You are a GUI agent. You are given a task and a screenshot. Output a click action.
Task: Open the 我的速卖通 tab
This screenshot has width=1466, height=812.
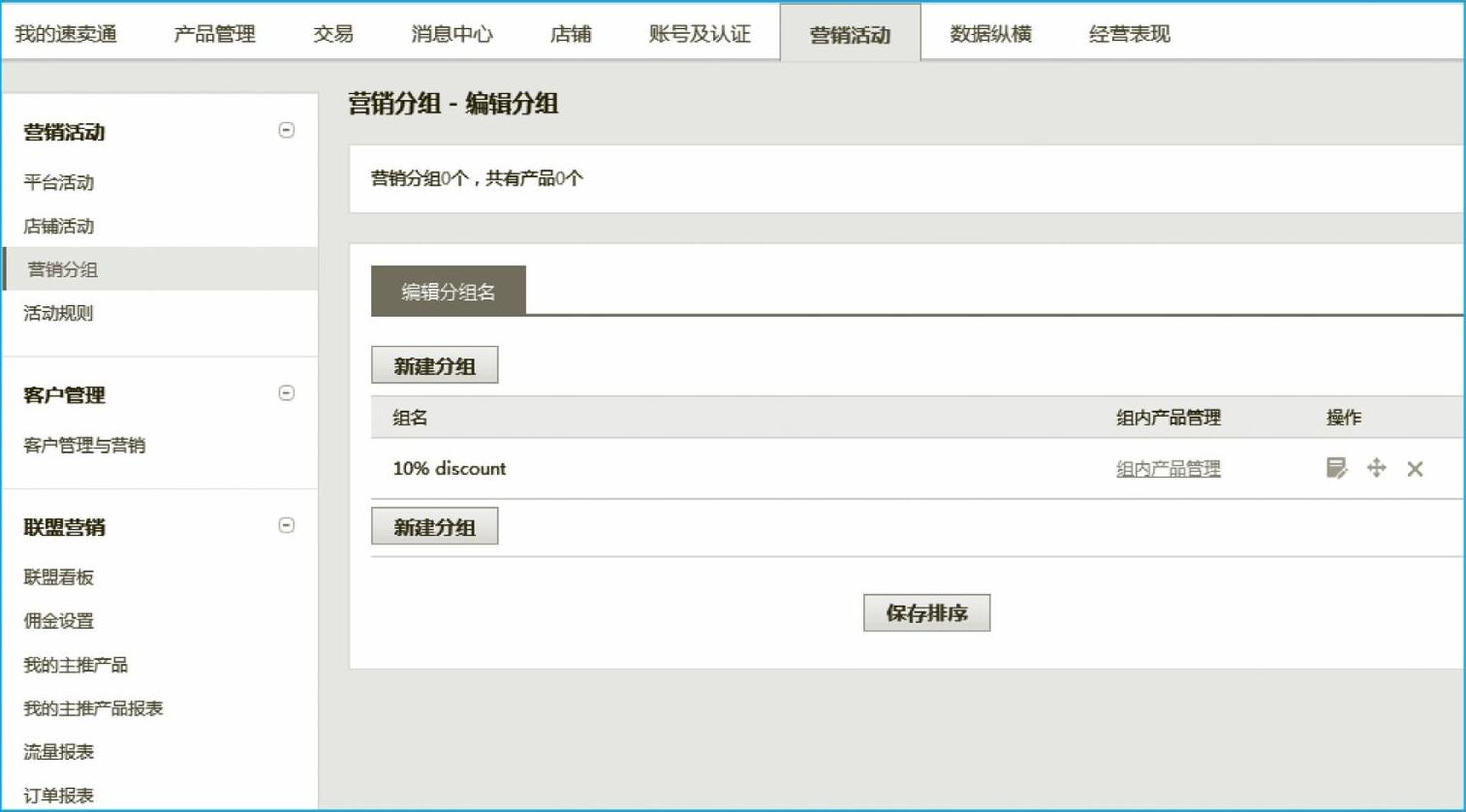pyautogui.click(x=66, y=34)
